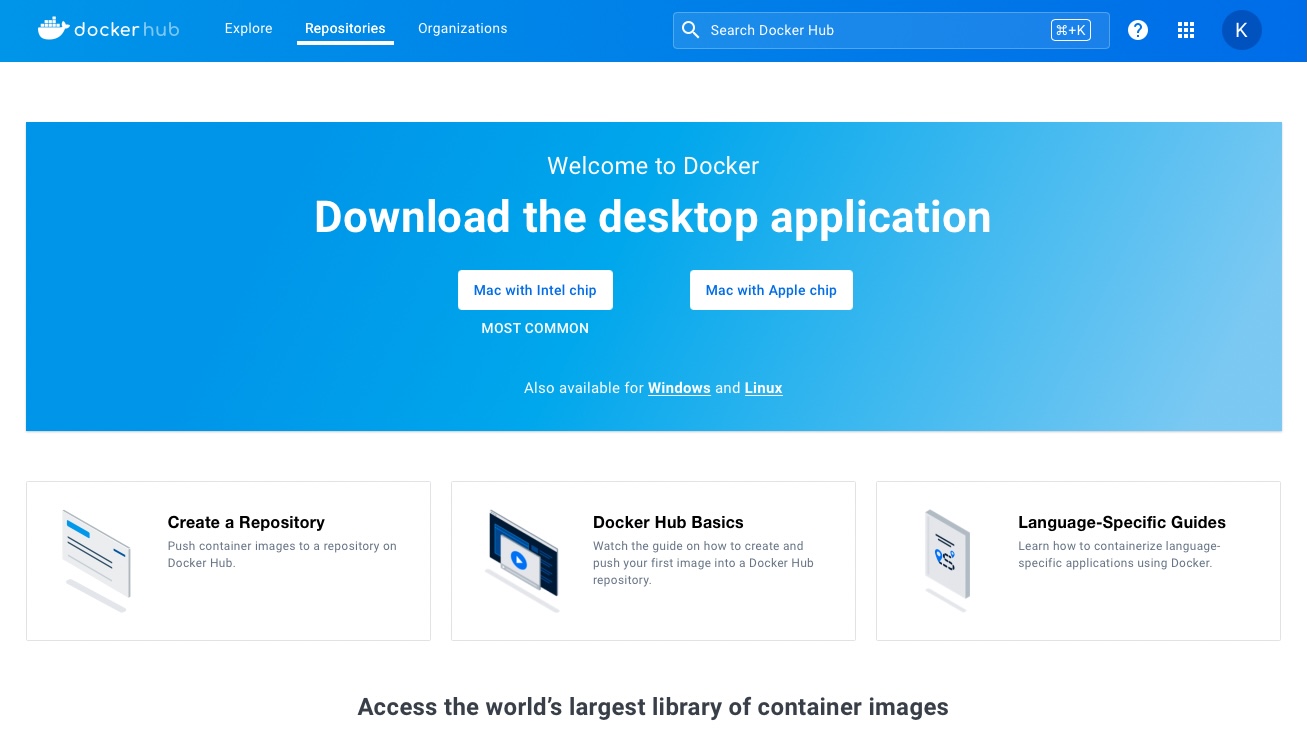1307x752 pixels.
Task: Click the Docker Hub whale logo
Action: pyautogui.click(x=51, y=28)
